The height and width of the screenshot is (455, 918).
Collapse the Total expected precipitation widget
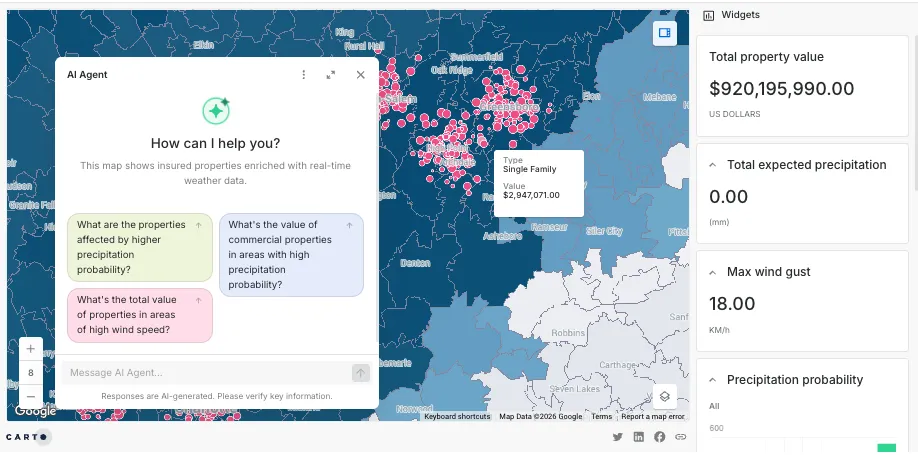pos(713,165)
